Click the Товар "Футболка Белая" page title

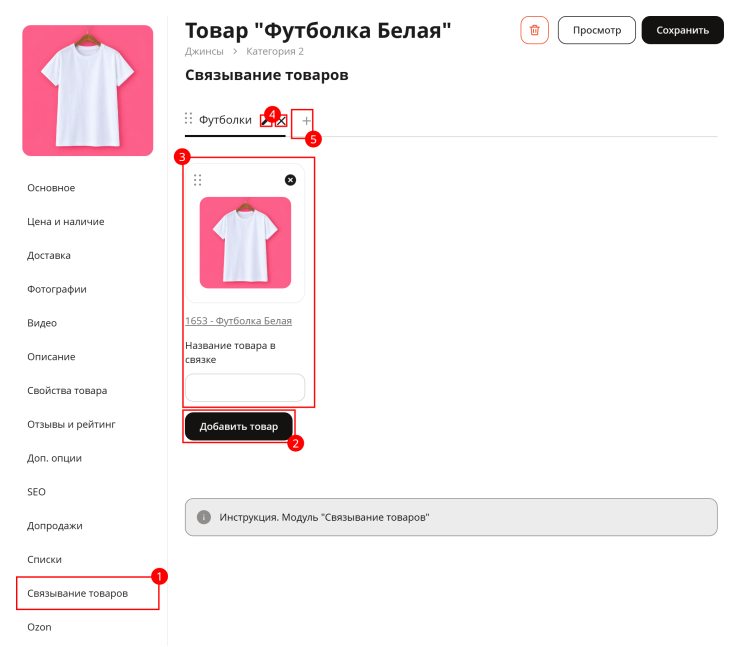click(x=318, y=31)
